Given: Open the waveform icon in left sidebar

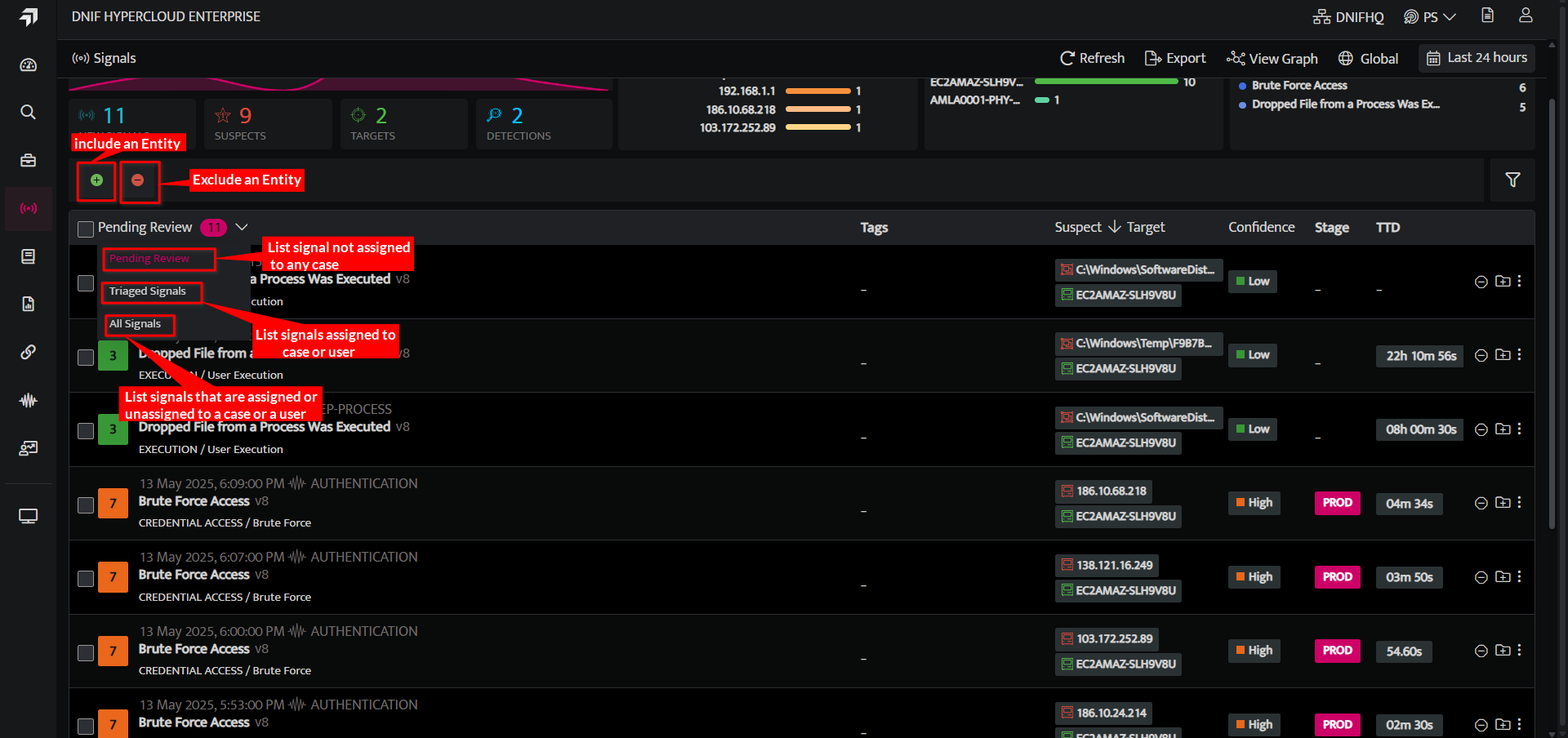Looking at the screenshot, I should coord(29,400).
